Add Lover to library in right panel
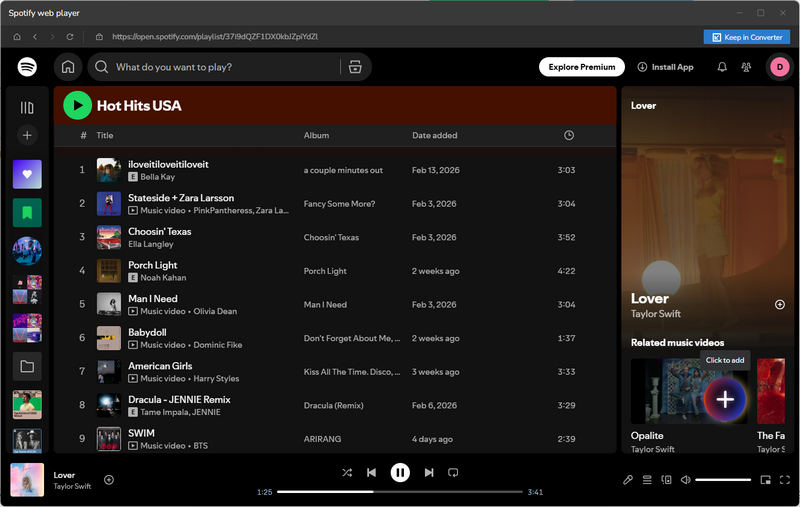 coord(780,305)
